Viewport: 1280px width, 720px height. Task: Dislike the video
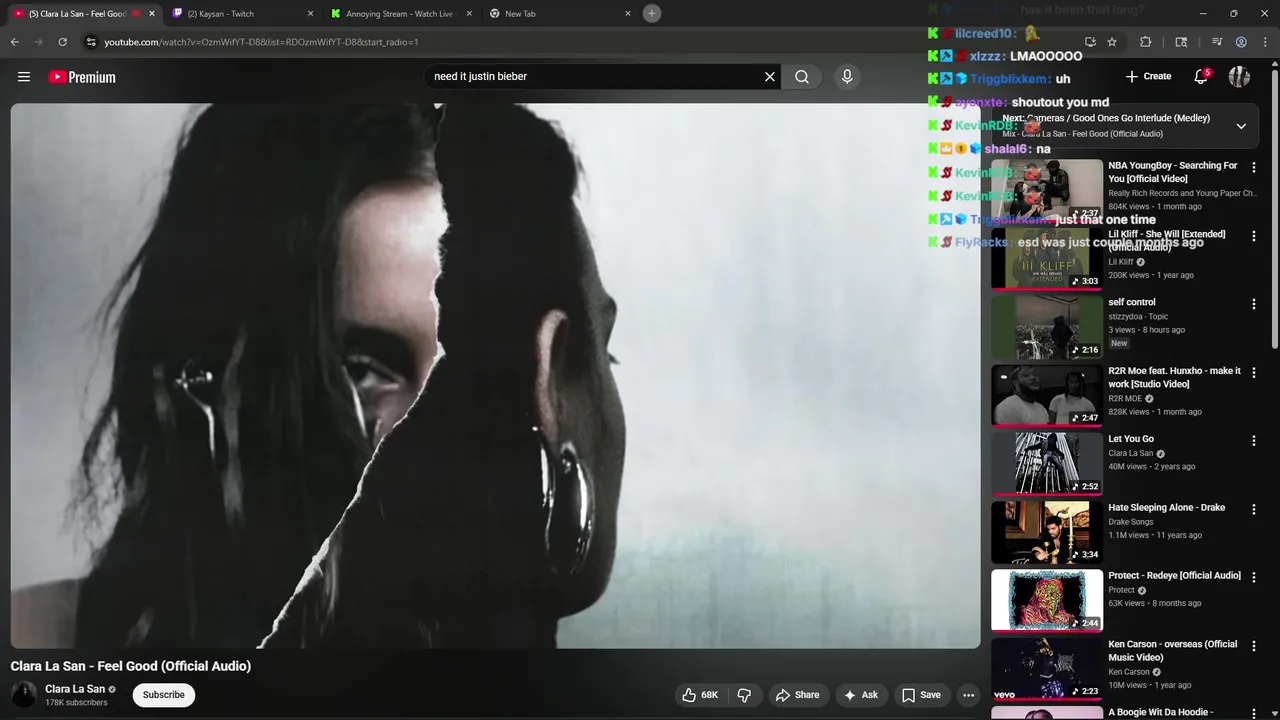744,695
